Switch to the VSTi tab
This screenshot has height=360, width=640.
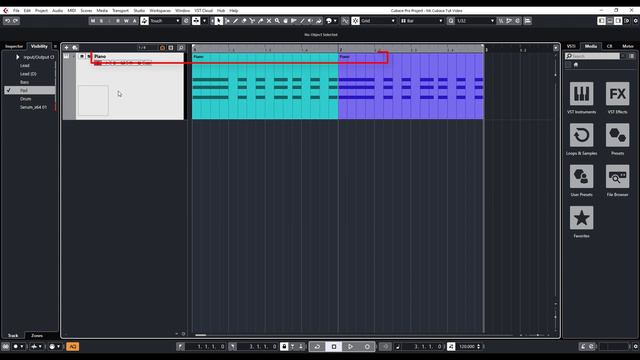point(571,46)
